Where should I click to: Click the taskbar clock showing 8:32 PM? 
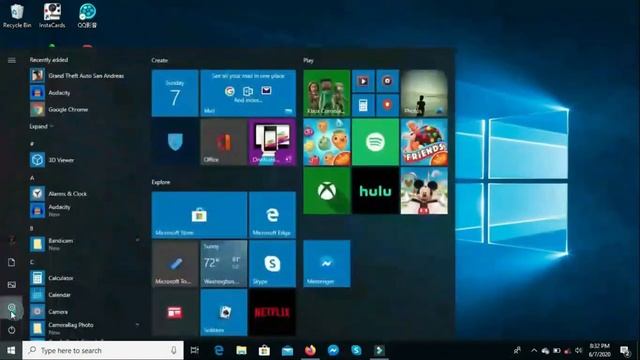[x=600, y=350]
